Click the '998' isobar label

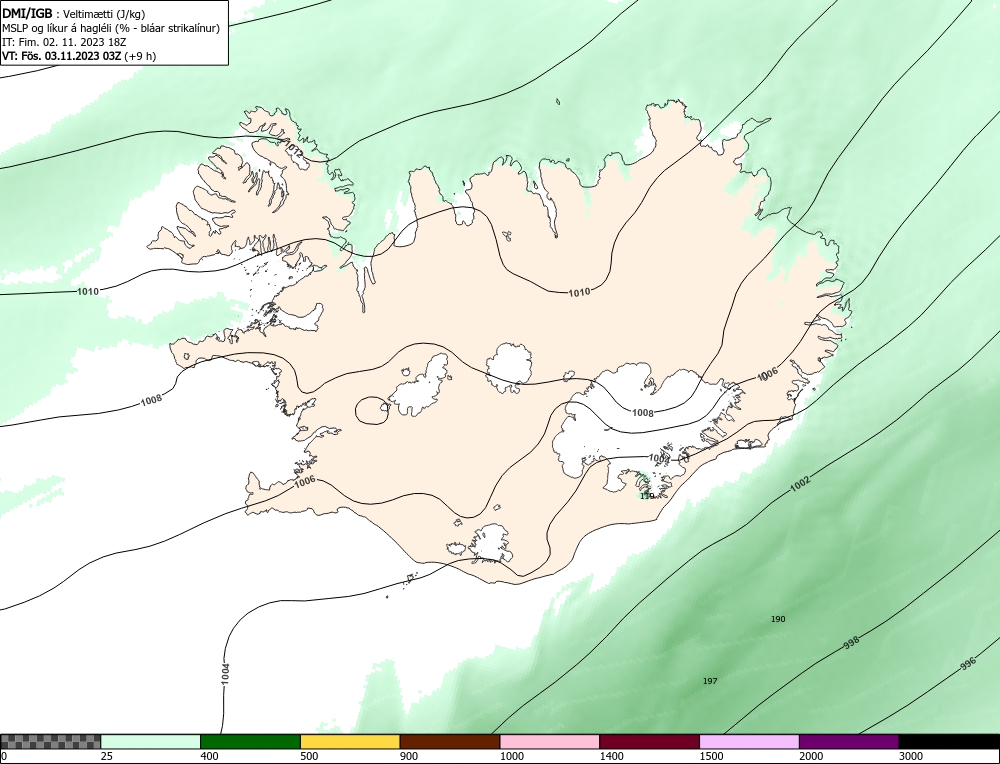coord(851,642)
